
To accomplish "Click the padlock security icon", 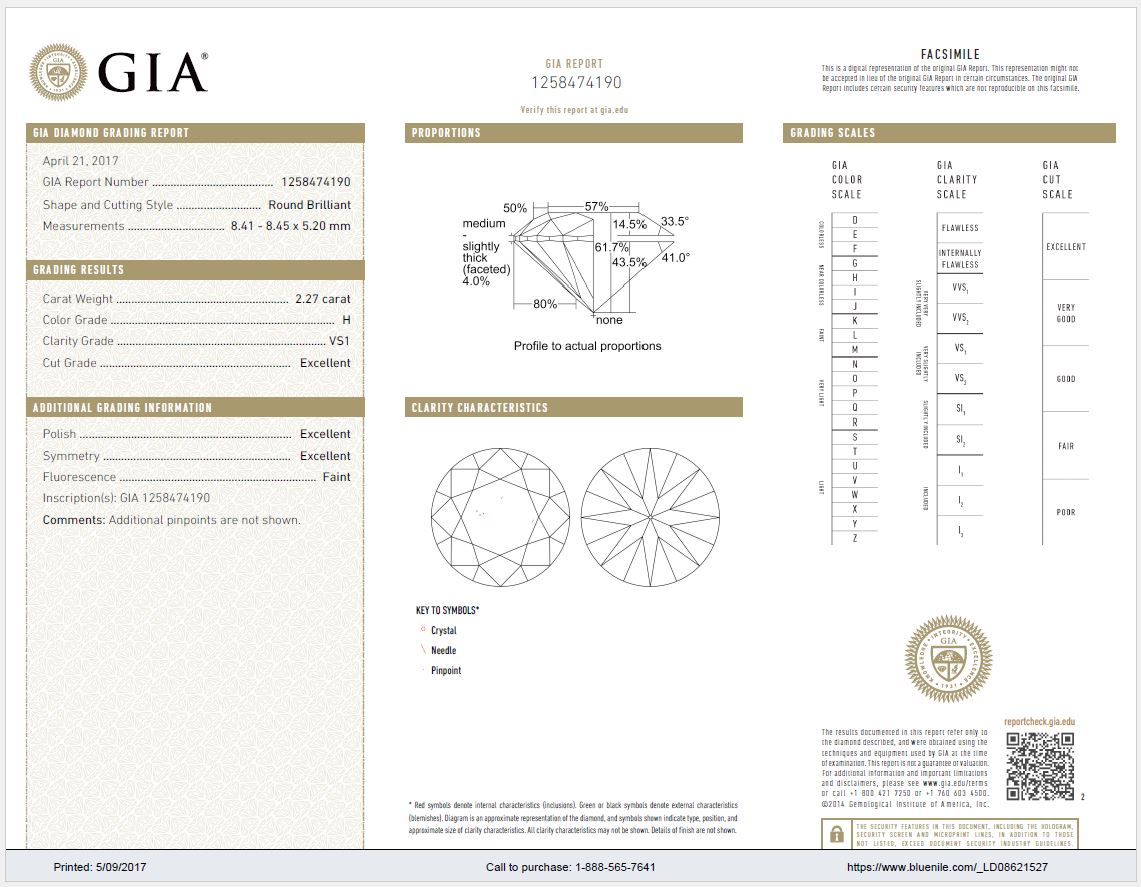I will pyautogui.click(x=837, y=835).
